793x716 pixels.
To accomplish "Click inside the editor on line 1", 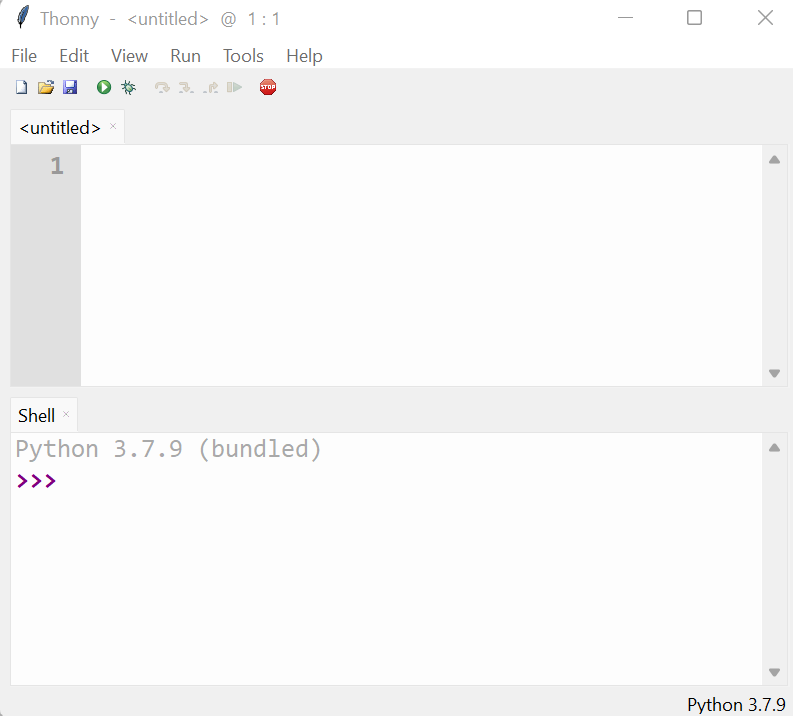I will [421, 166].
